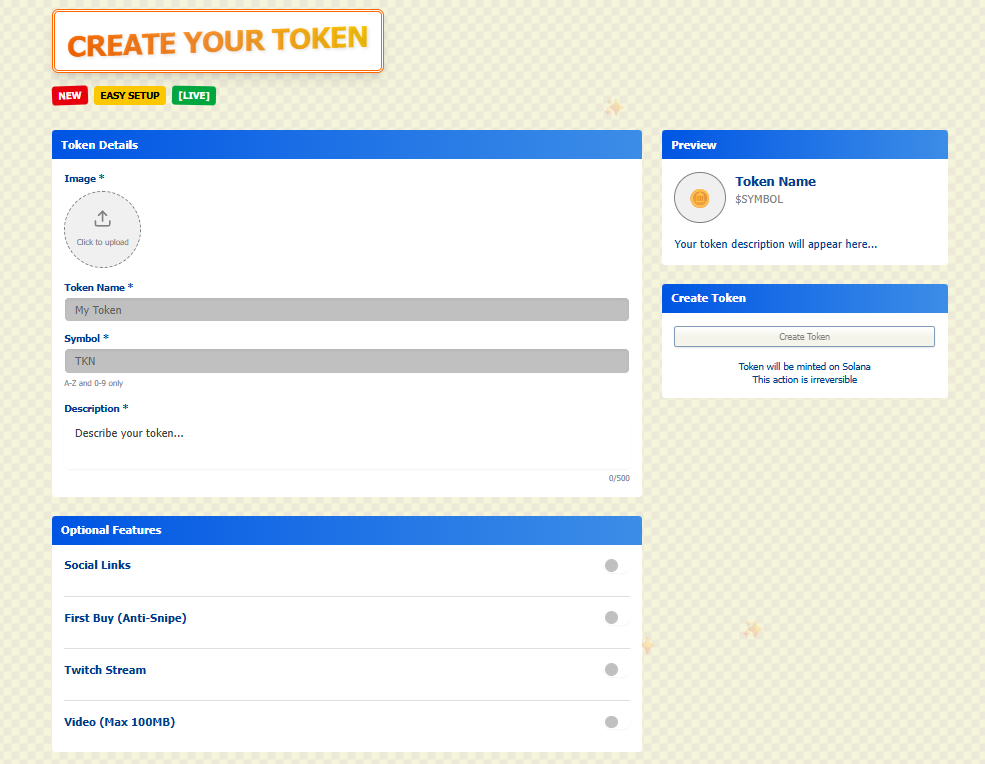Toggle the Twitch Stream option on
The height and width of the screenshot is (764, 985).
point(616,670)
